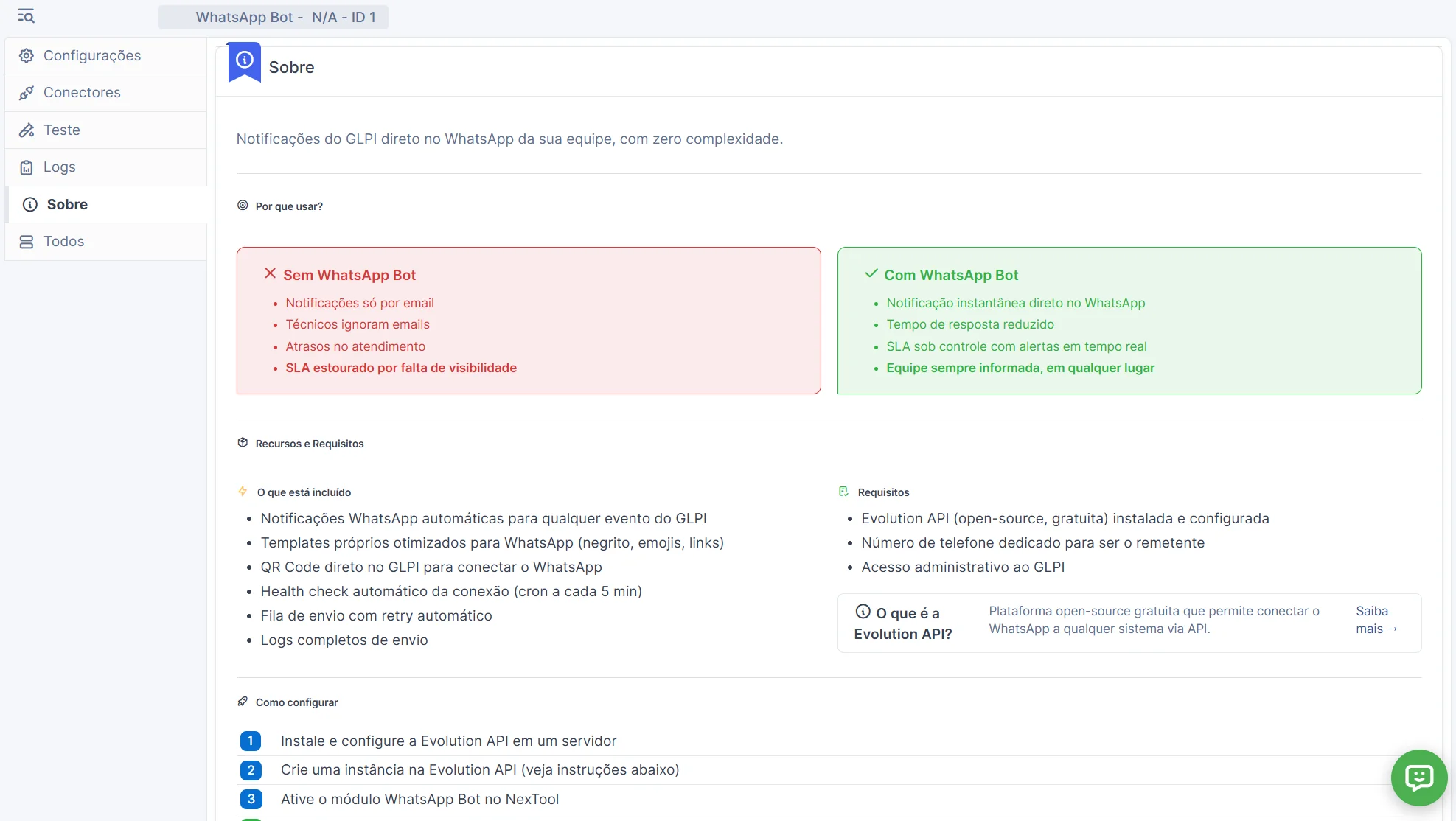Screen dimensions: 1456x821
Task: Click step number 3 badge
Action: click(251, 799)
